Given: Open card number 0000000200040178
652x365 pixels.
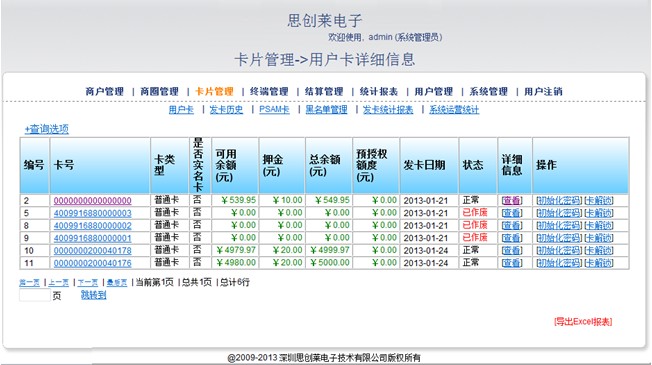Looking at the screenshot, I should coord(93,251).
